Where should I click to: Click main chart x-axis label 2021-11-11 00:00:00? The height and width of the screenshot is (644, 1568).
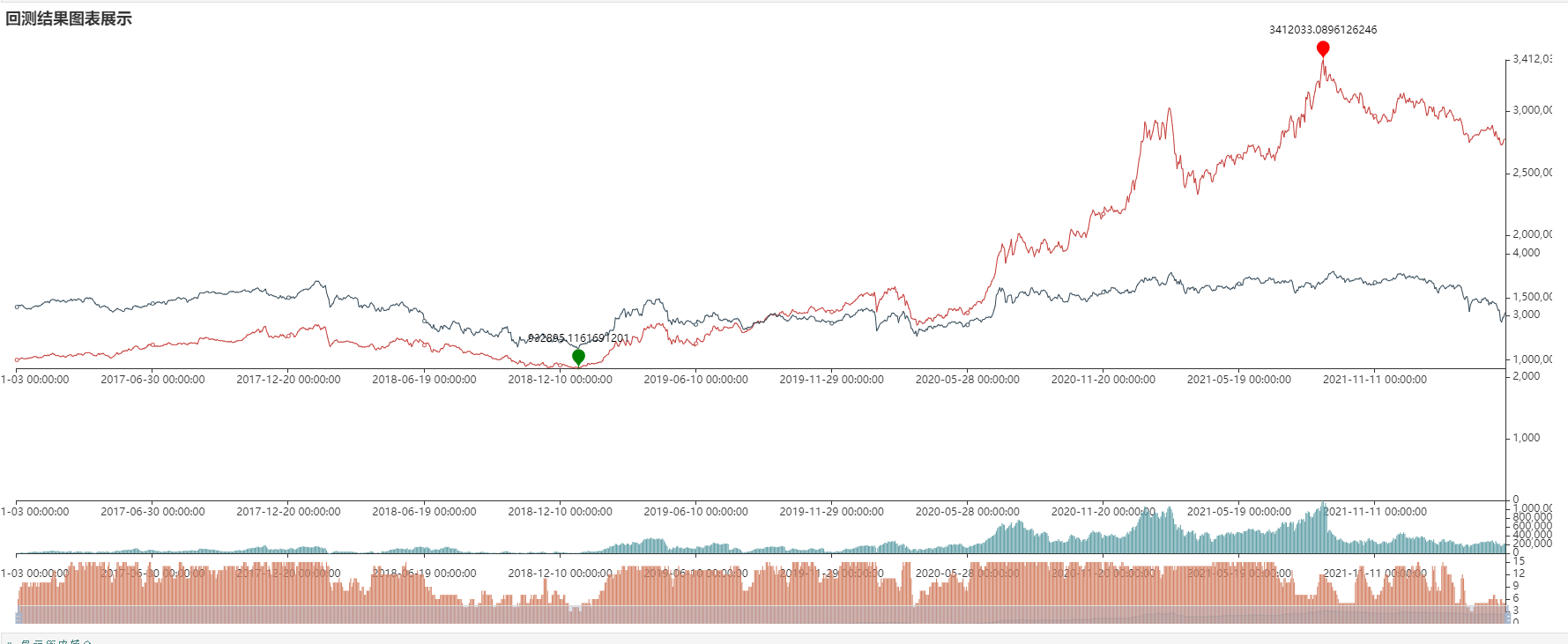pyautogui.click(x=1374, y=380)
